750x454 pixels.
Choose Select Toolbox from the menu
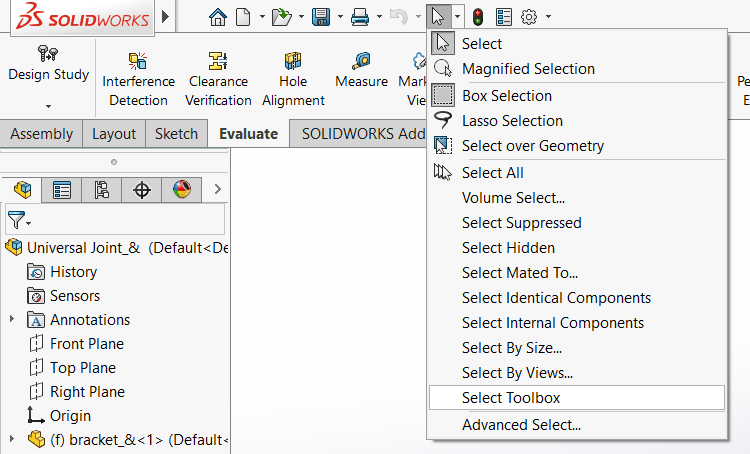tap(510, 398)
